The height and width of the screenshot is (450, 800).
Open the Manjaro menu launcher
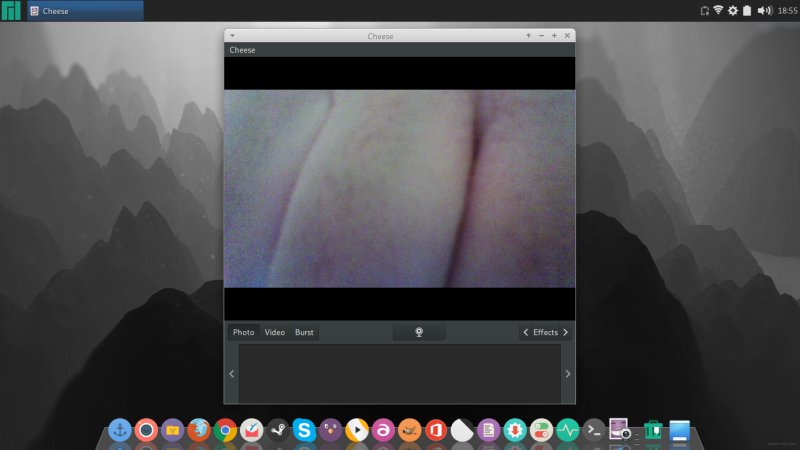click(11, 10)
